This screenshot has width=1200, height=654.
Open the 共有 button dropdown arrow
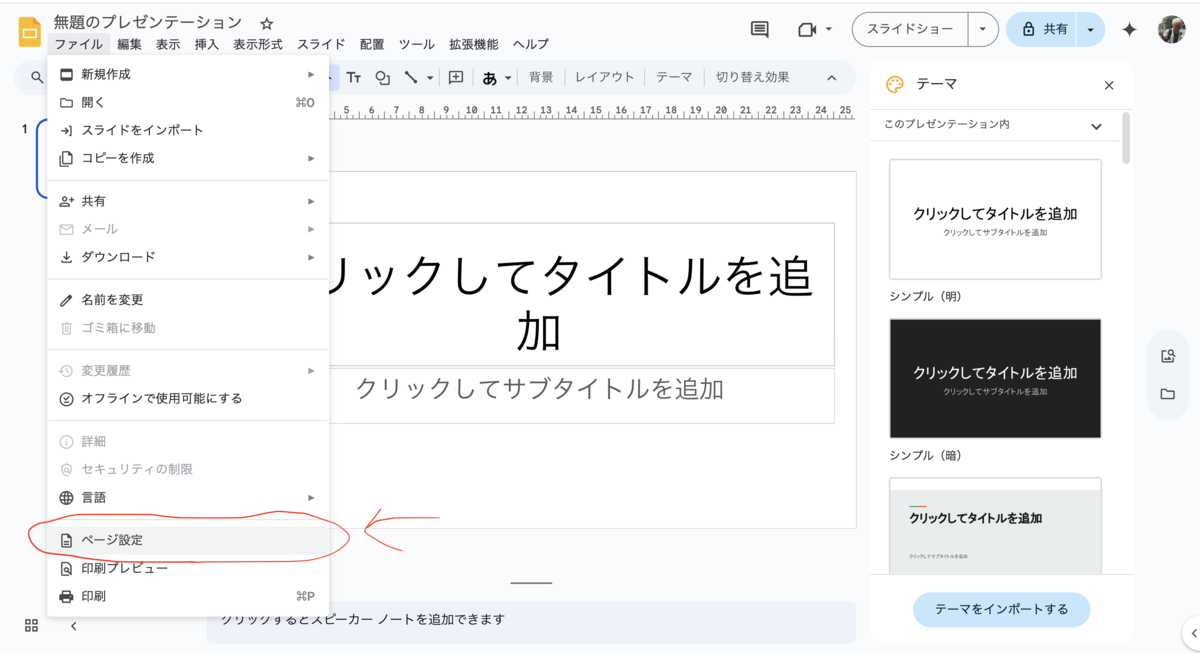pos(1090,30)
